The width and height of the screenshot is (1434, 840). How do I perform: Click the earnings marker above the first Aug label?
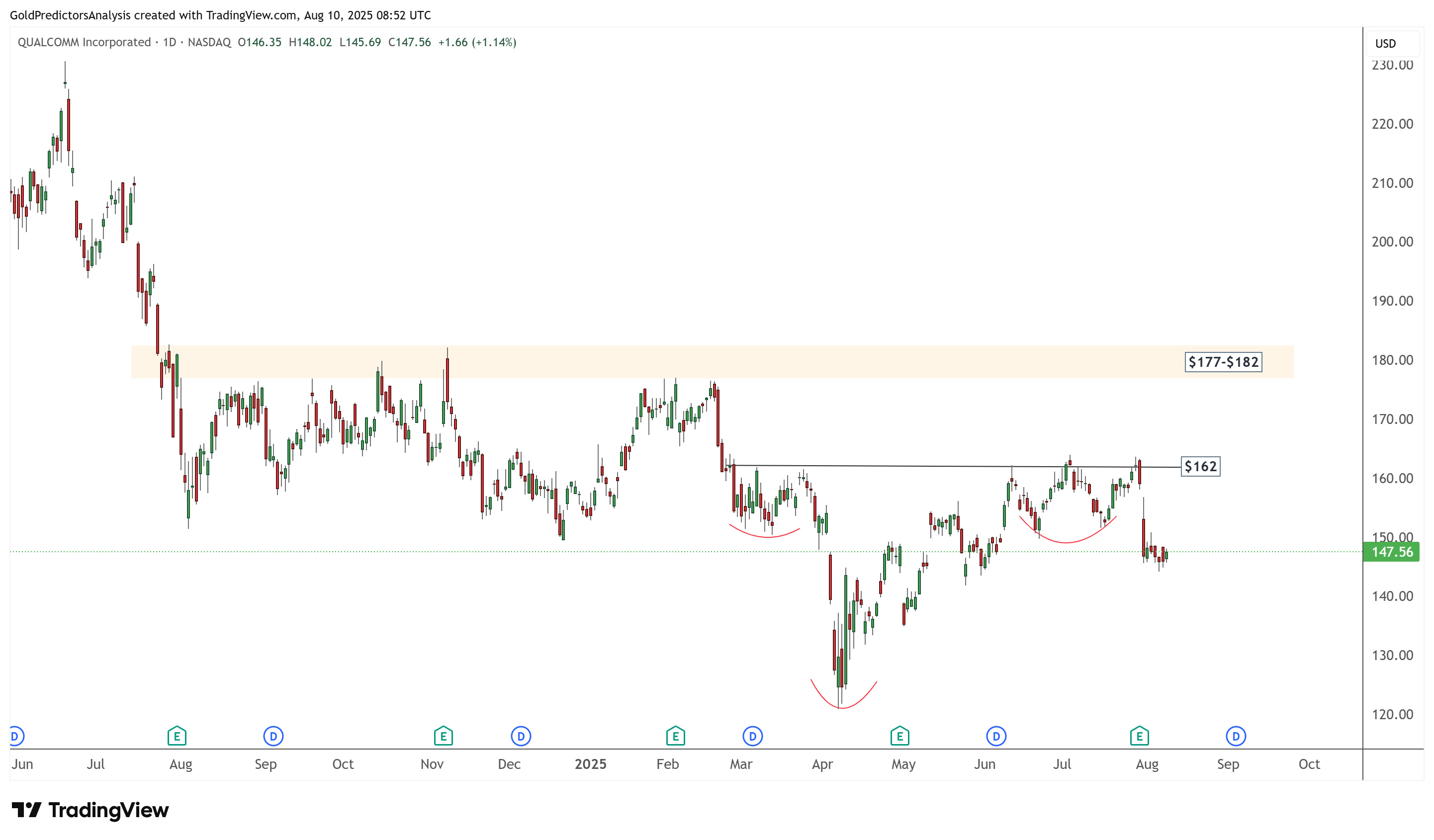[177, 737]
